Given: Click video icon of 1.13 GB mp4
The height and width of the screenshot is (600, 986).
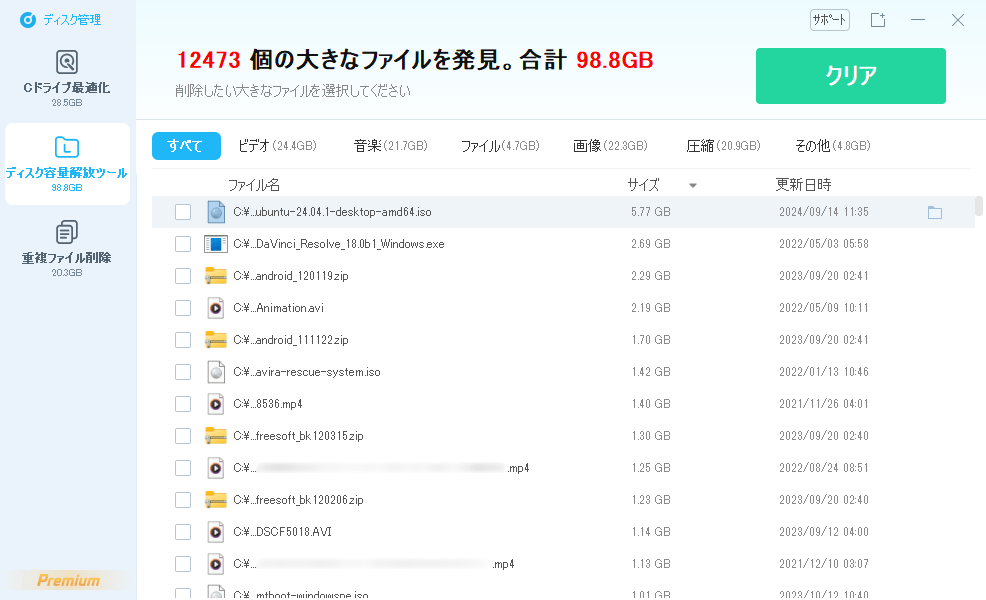Looking at the screenshot, I should [216, 564].
